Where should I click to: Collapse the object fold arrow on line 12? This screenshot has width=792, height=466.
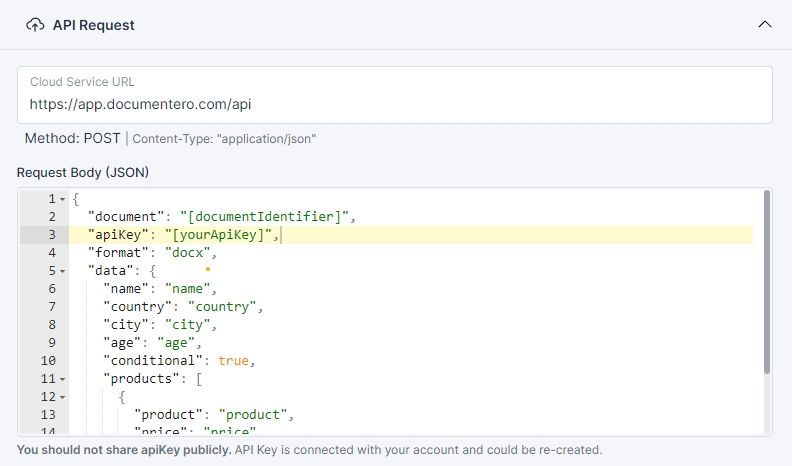62,397
